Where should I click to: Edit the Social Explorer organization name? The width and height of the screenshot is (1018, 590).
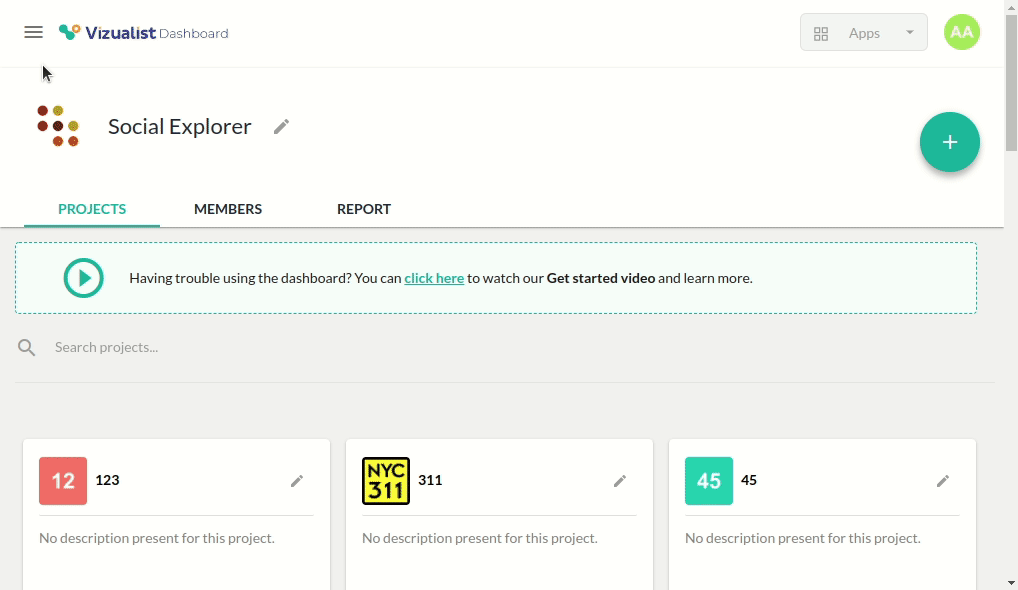(x=282, y=126)
